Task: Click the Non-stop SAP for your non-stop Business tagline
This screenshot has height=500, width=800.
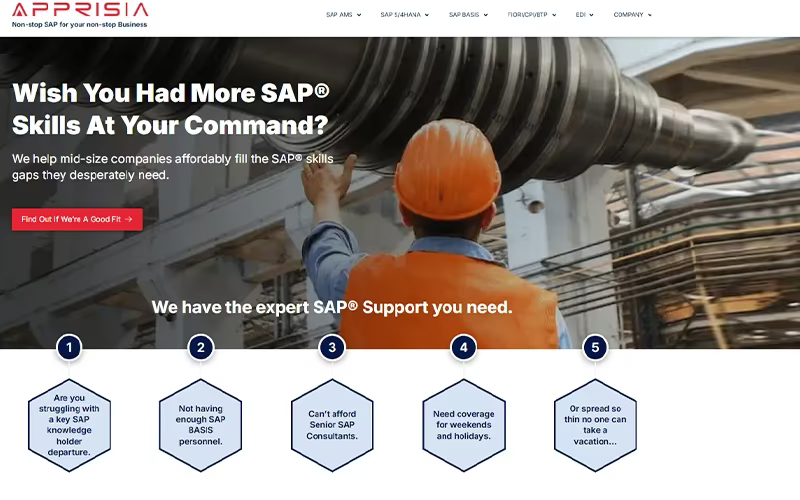Action: pos(80,24)
